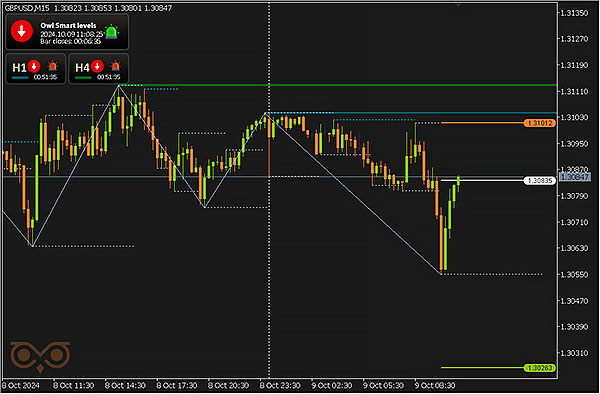Click the 8 Oct 17:30 time label
The image size is (600, 394).
click(x=177, y=385)
